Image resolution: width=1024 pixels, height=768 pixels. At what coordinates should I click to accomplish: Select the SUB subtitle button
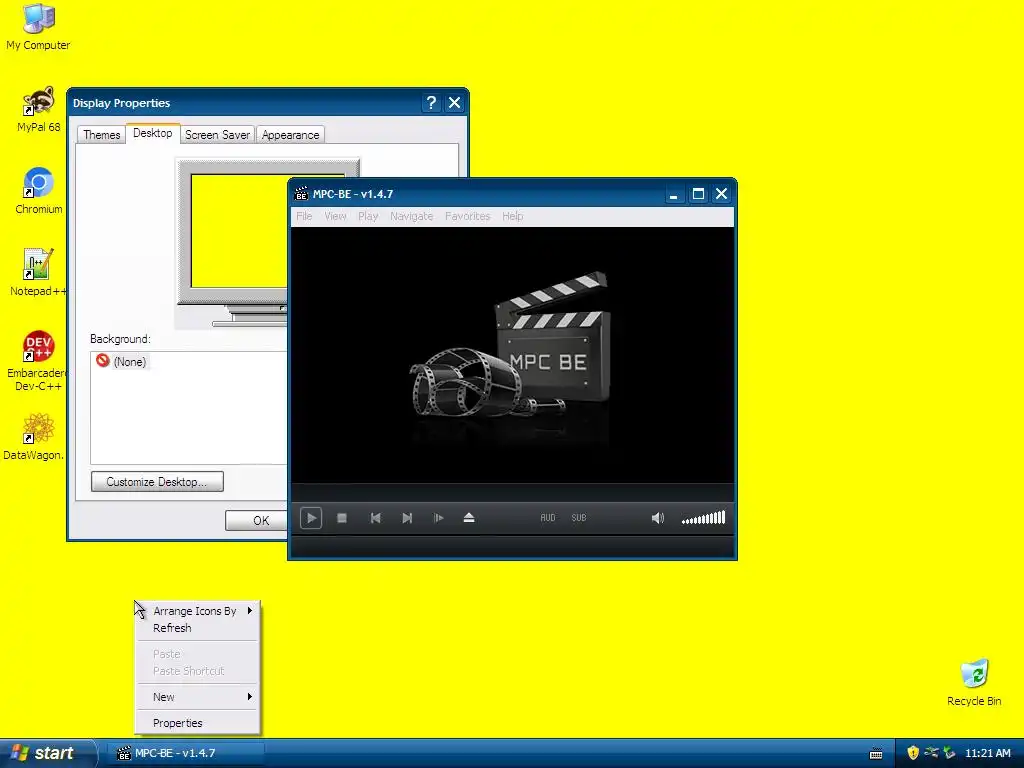579,518
